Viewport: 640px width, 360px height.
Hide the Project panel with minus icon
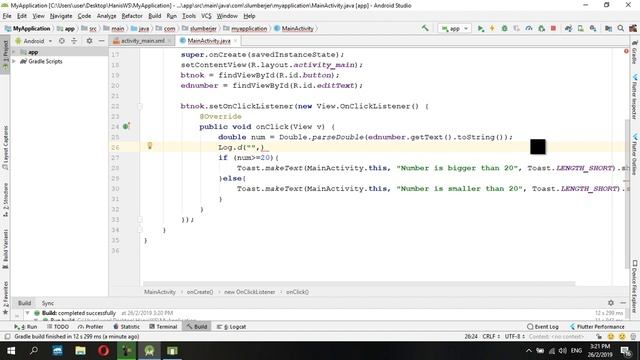[x=101, y=41]
